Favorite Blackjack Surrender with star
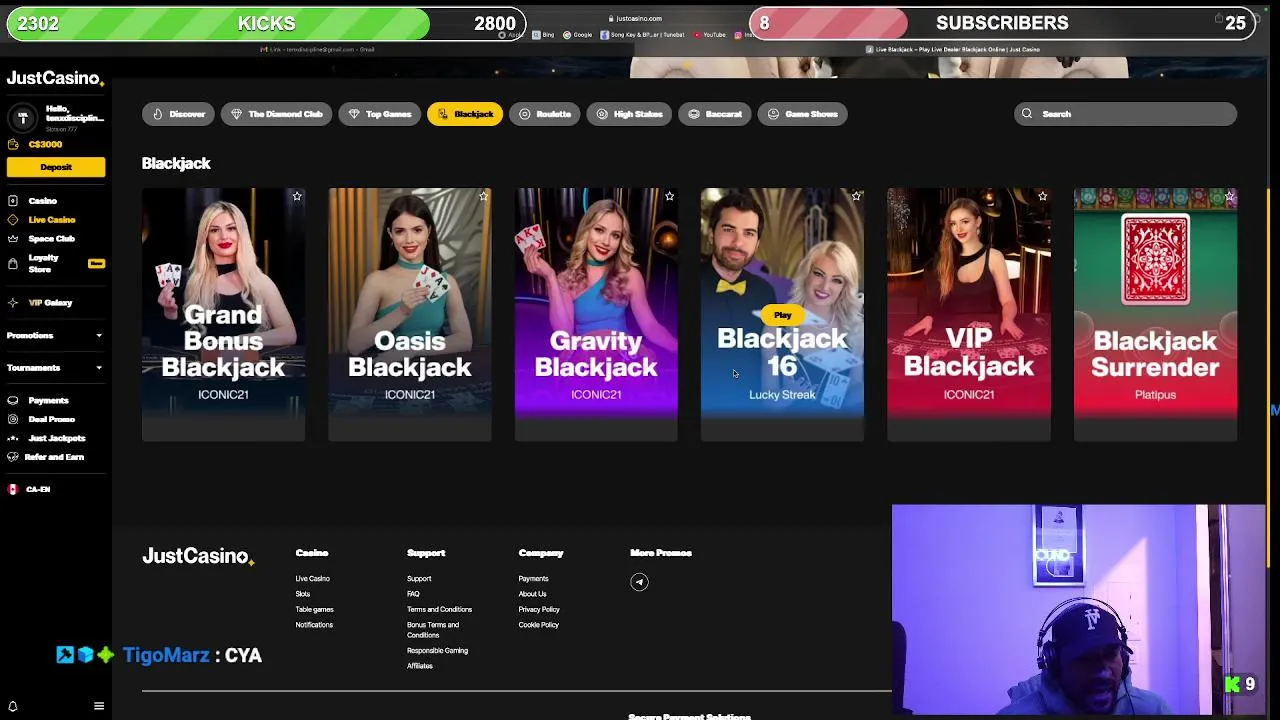This screenshot has width=1280, height=720. click(1229, 197)
